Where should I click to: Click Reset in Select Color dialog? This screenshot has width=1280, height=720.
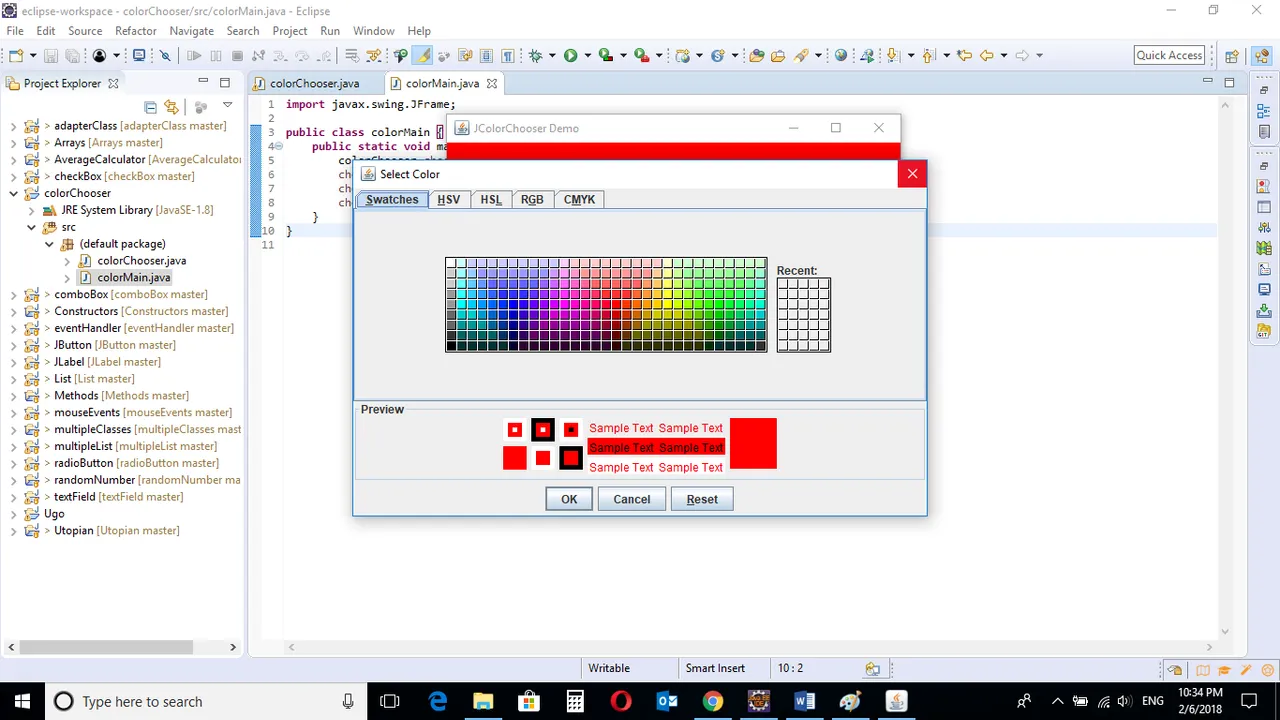coord(702,499)
